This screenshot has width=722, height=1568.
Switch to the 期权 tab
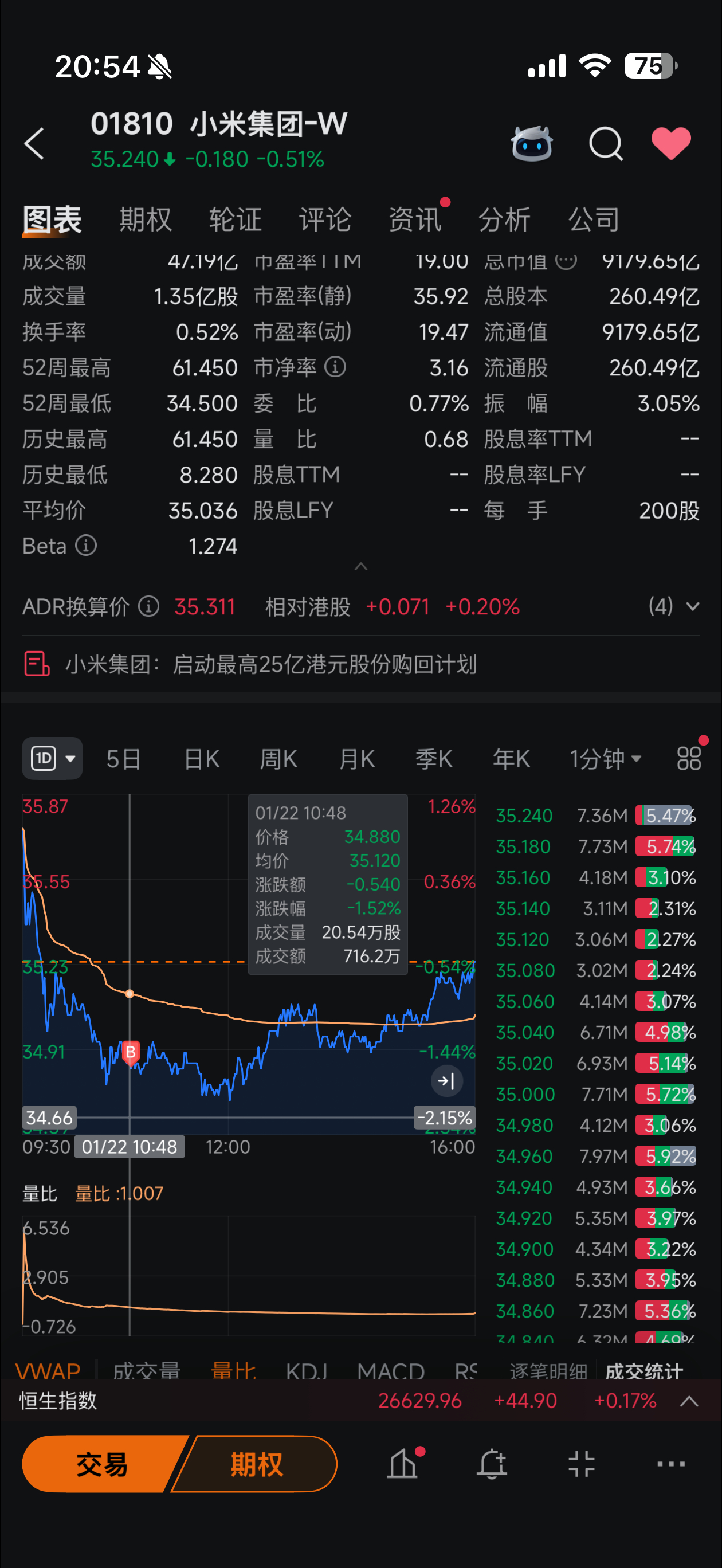point(146,219)
